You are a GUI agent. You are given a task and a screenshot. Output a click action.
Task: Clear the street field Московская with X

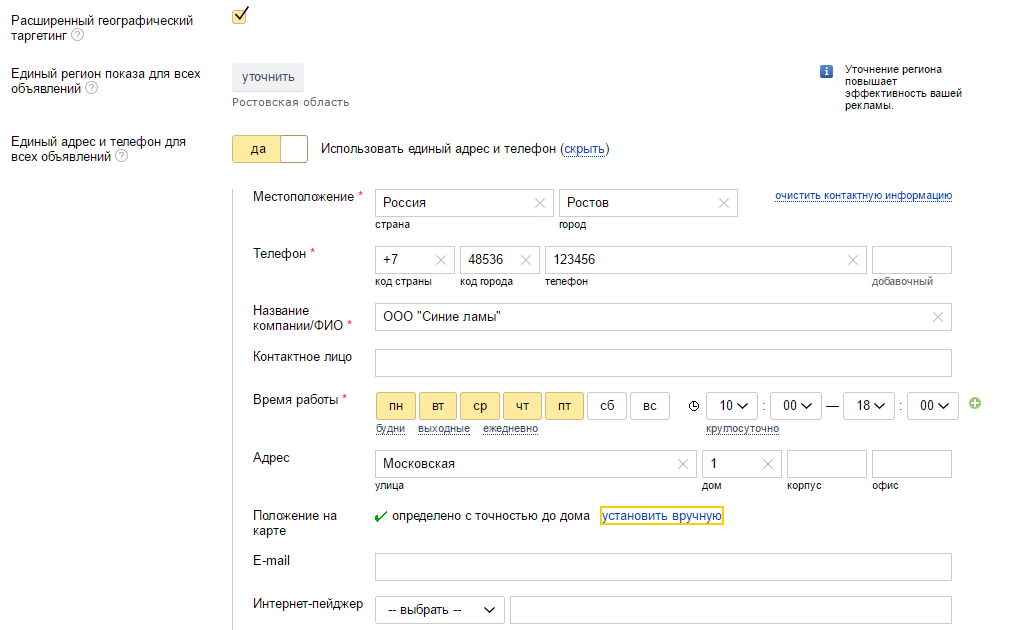(683, 464)
